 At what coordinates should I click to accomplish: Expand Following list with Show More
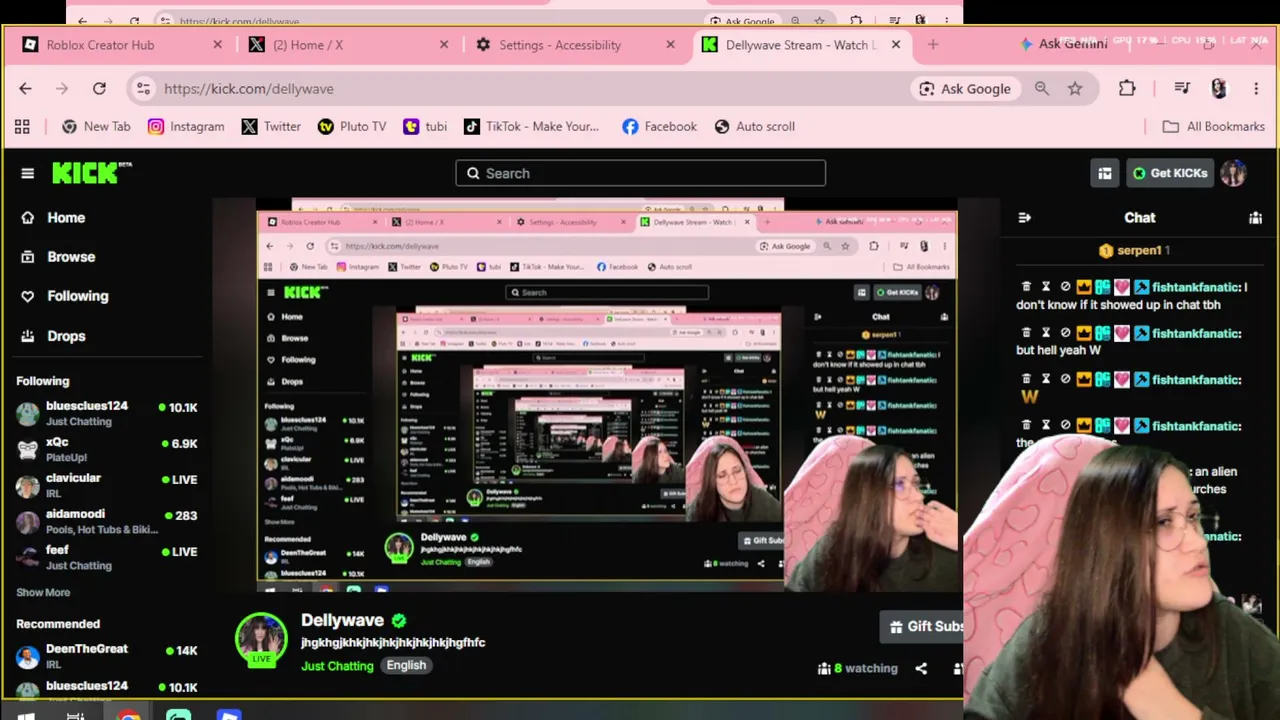(43, 592)
